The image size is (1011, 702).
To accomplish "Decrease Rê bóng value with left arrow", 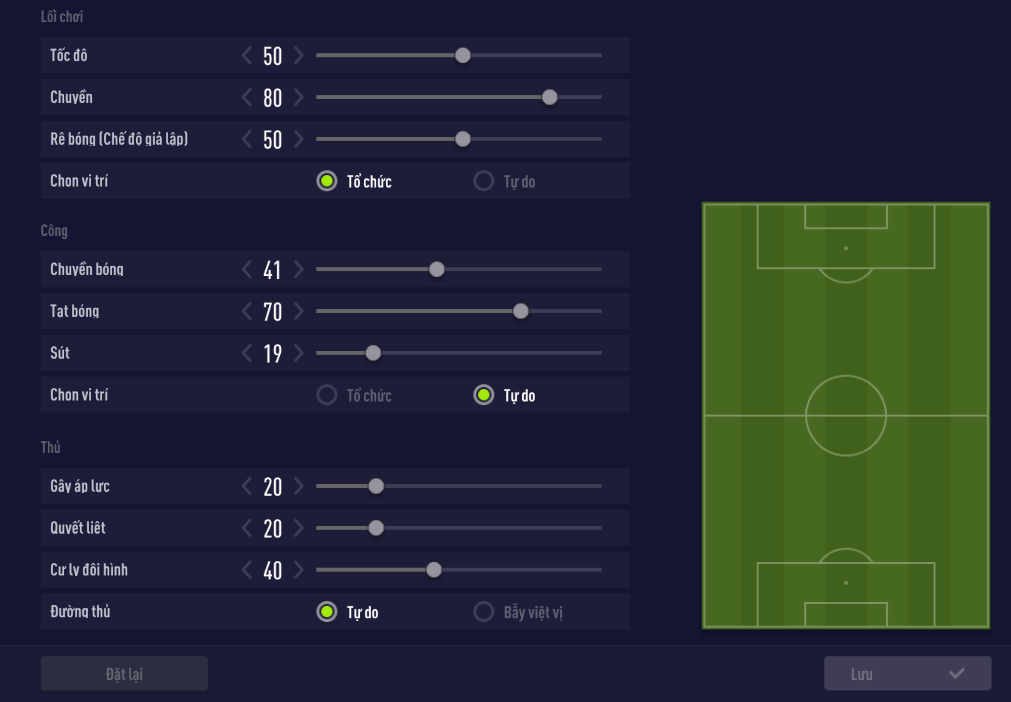I will tap(247, 140).
